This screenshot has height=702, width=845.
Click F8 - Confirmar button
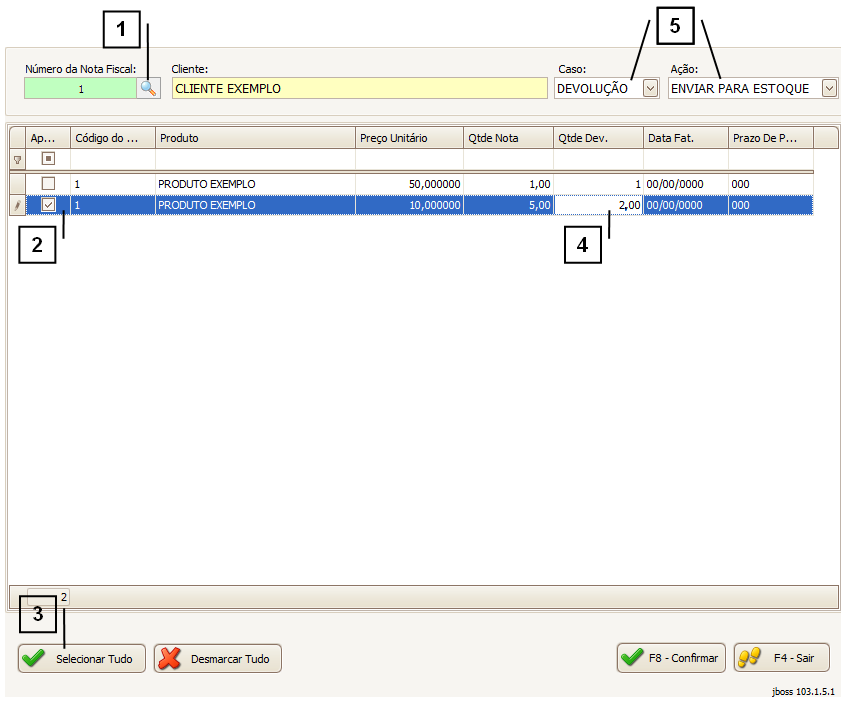(671, 658)
